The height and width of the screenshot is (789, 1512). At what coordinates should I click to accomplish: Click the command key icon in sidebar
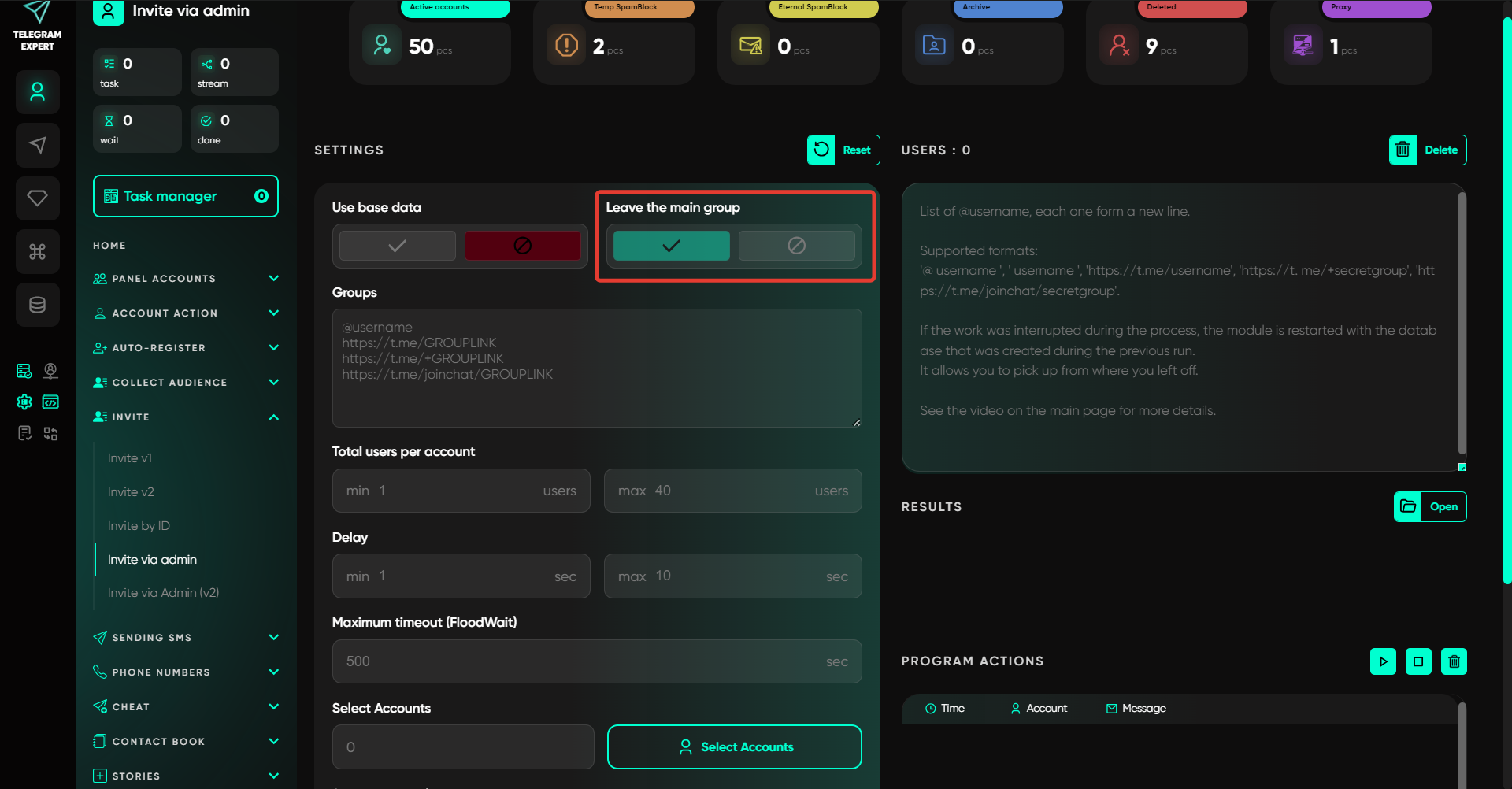[x=37, y=251]
